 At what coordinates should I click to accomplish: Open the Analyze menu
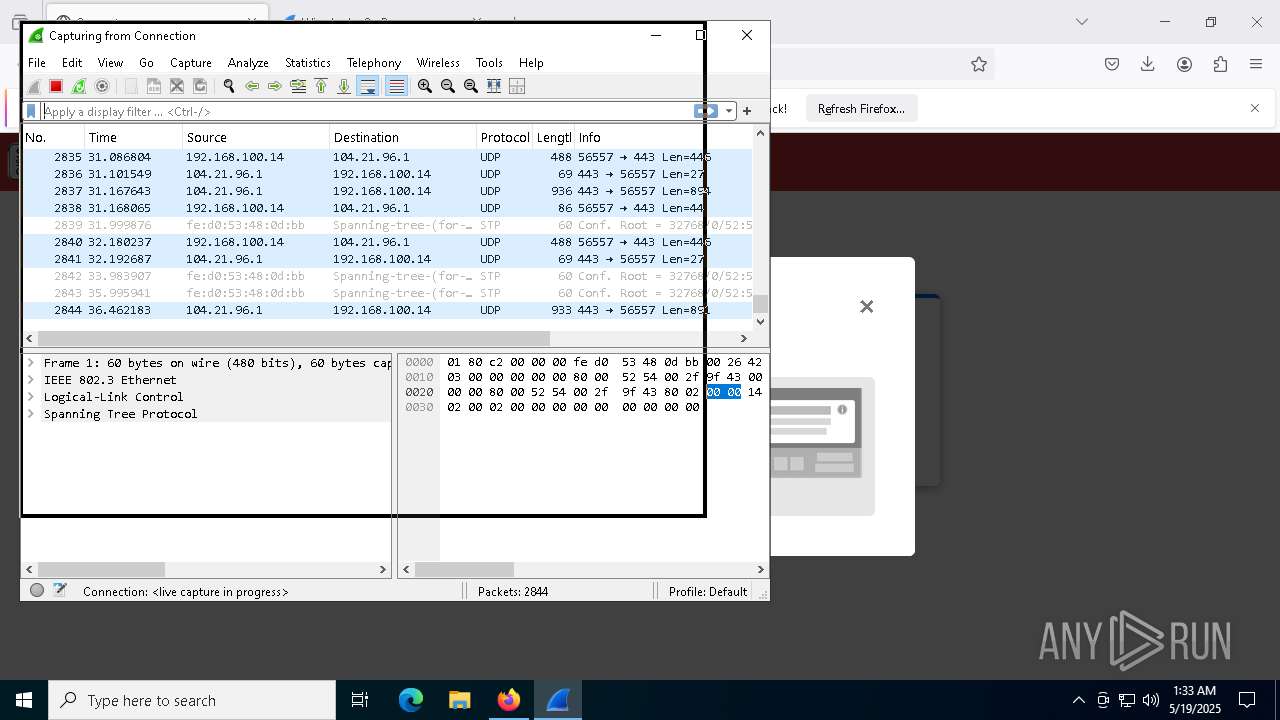click(x=248, y=62)
